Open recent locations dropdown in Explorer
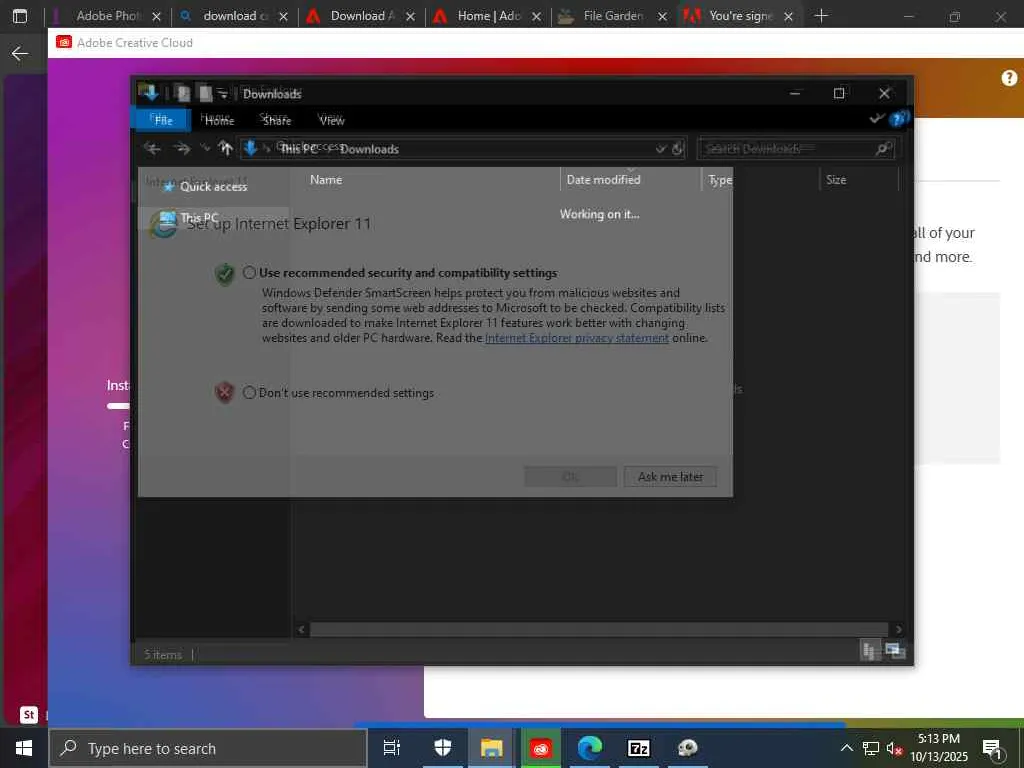 point(205,149)
